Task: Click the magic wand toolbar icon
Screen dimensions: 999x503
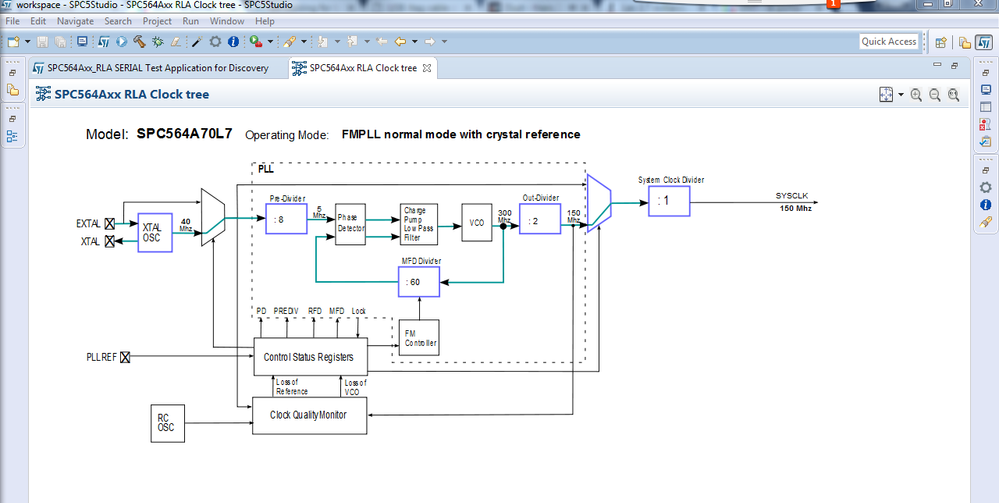Action: (x=197, y=41)
